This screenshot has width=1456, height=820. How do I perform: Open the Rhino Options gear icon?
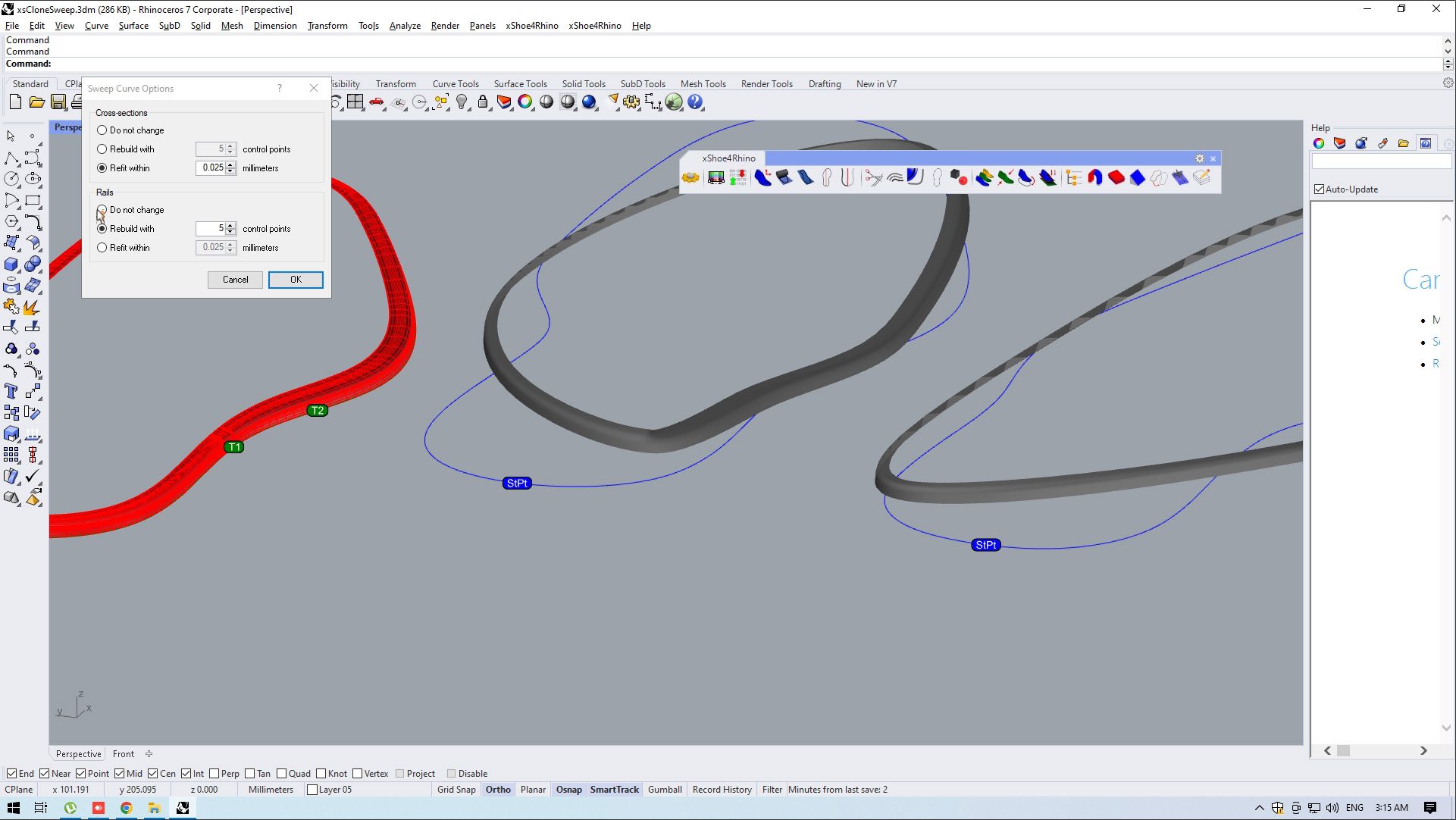[631, 102]
